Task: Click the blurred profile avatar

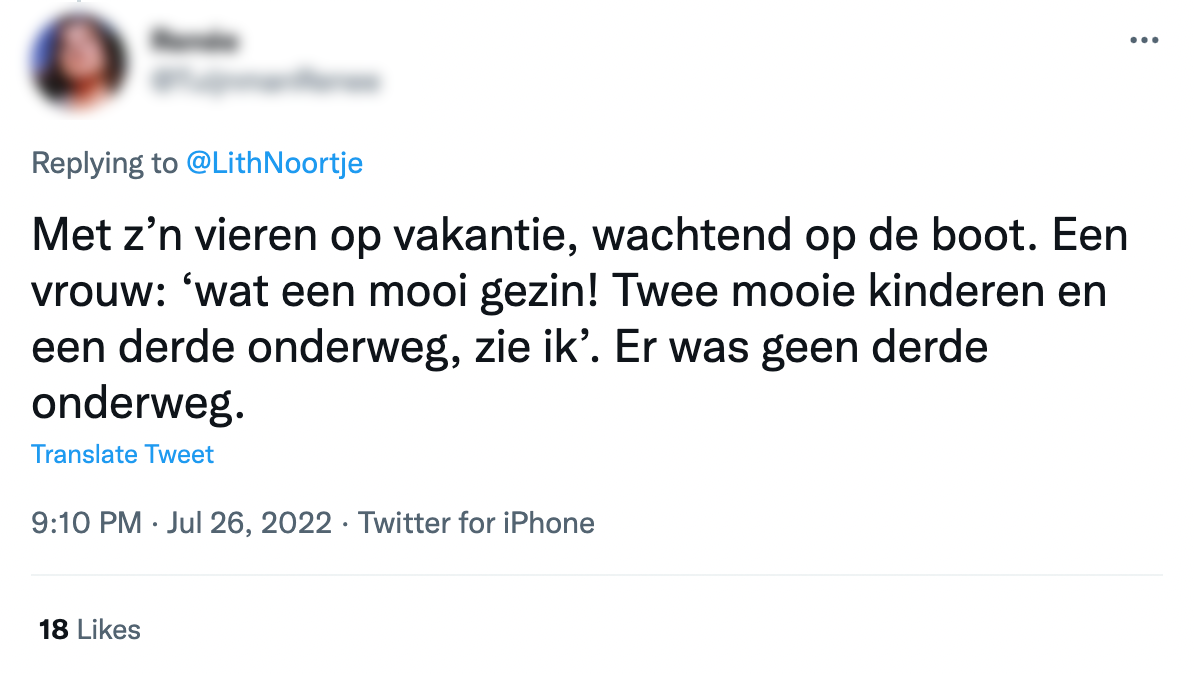Action: (78, 62)
